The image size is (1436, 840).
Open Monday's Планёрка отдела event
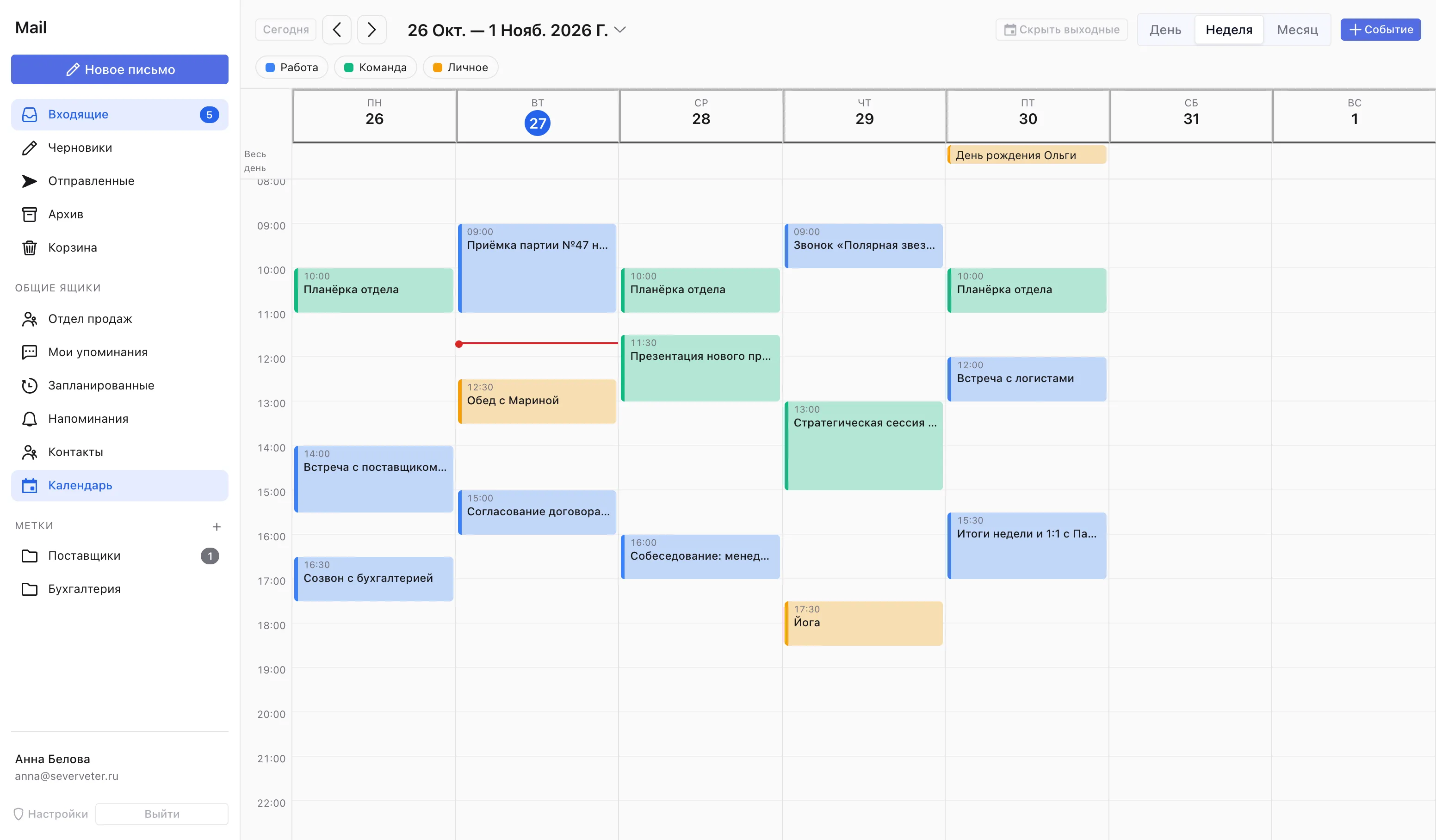374,290
